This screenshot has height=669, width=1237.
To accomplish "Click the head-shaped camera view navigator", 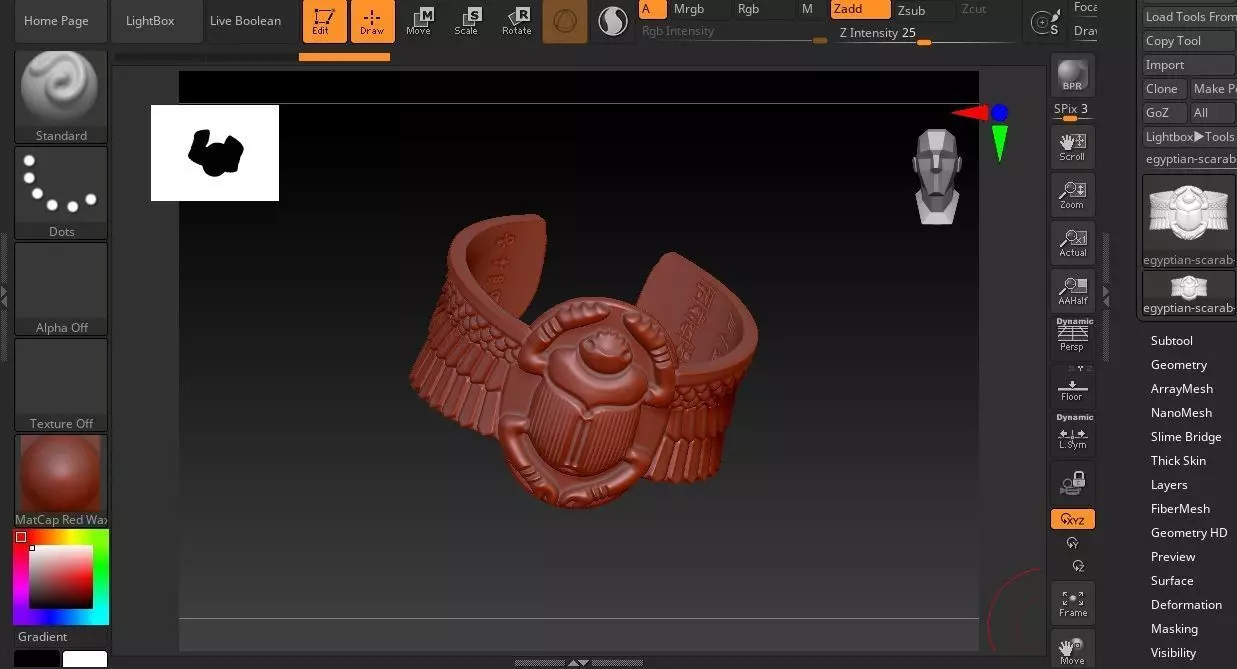I will pyautogui.click(x=938, y=176).
